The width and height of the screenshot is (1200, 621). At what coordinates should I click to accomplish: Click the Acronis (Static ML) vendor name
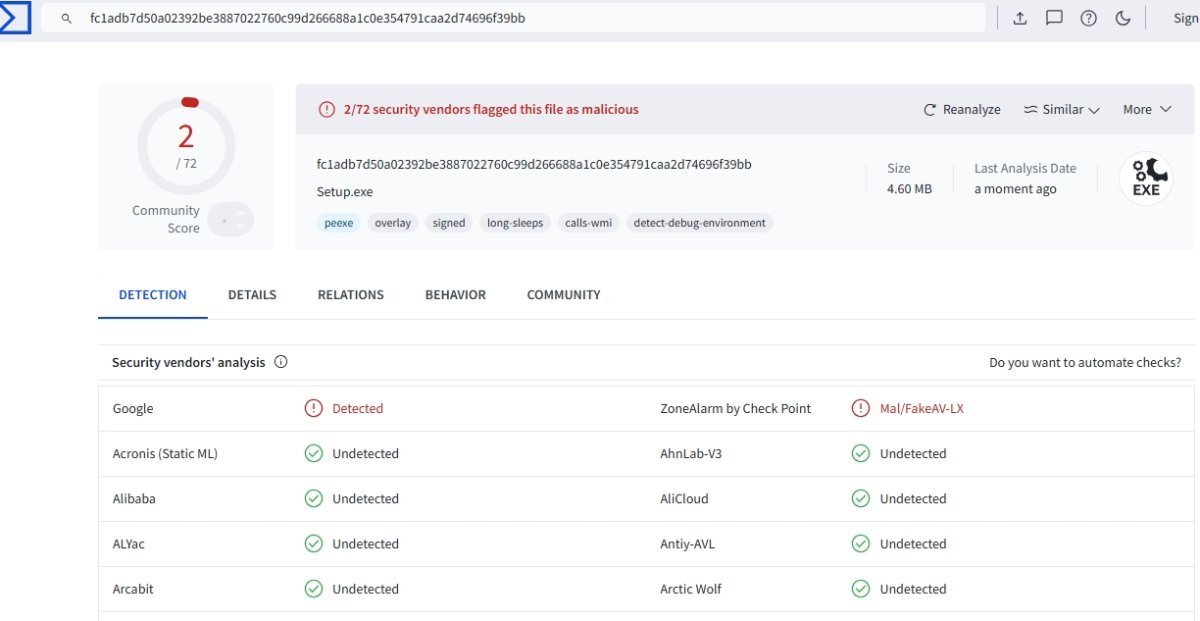point(165,454)
